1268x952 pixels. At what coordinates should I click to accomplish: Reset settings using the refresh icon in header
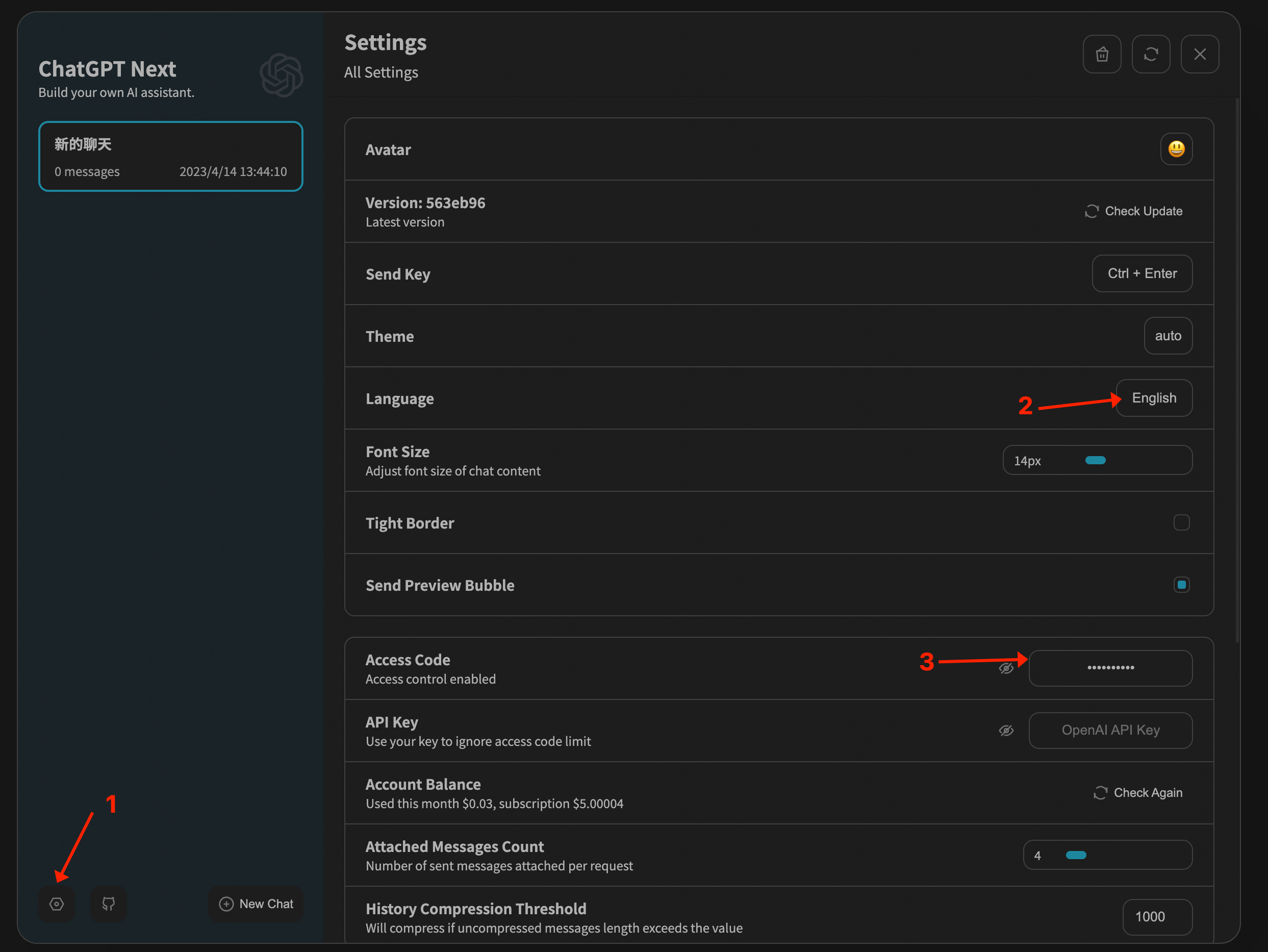(x=1151, y=55)
